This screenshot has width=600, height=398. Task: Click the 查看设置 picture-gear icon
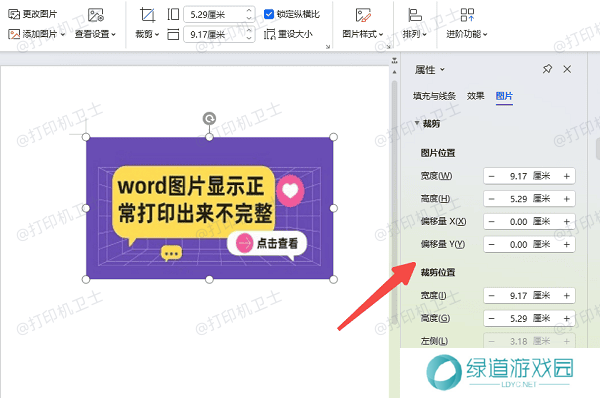(x=96, y=15)
